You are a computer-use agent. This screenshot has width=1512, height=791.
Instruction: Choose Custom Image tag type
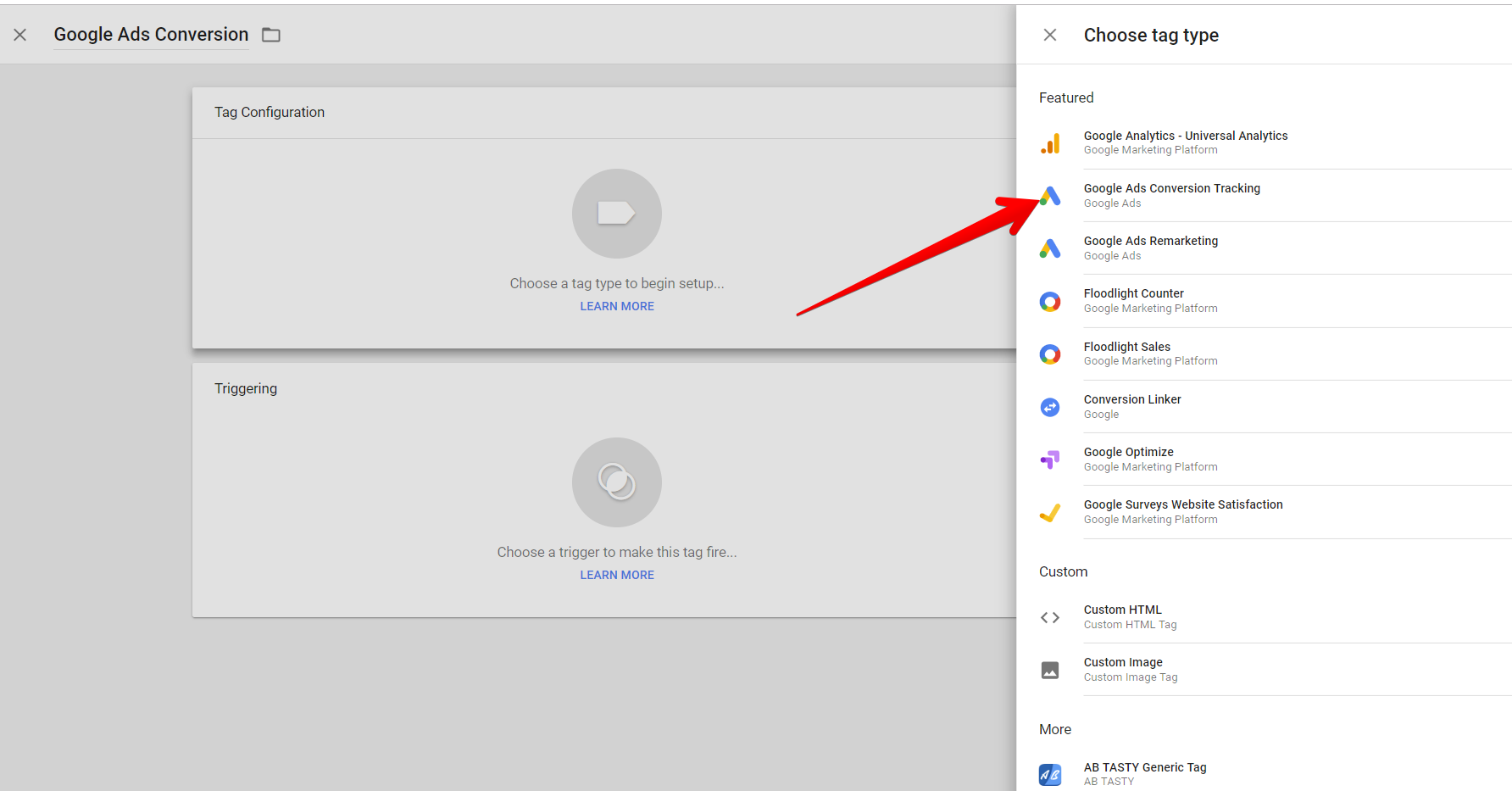[1275, 670]
